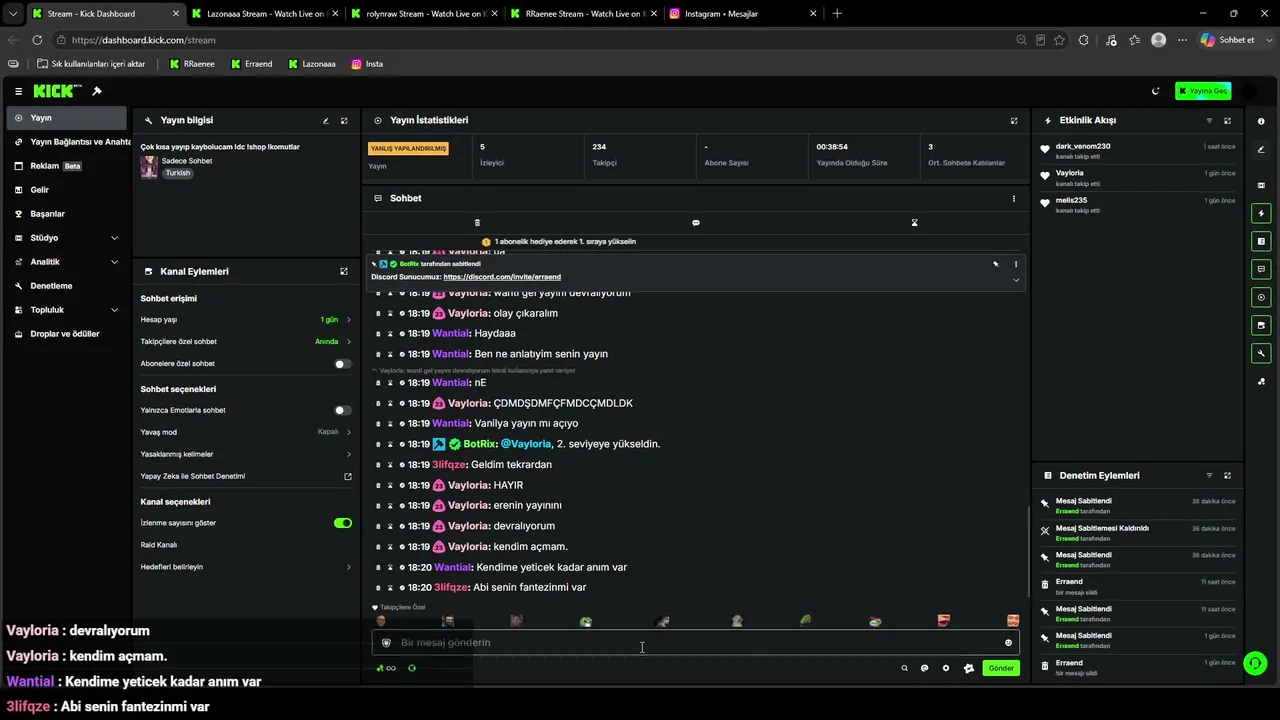
Task: Toggle the play circle icon in right sidebar
Action: click(1261, 297)
